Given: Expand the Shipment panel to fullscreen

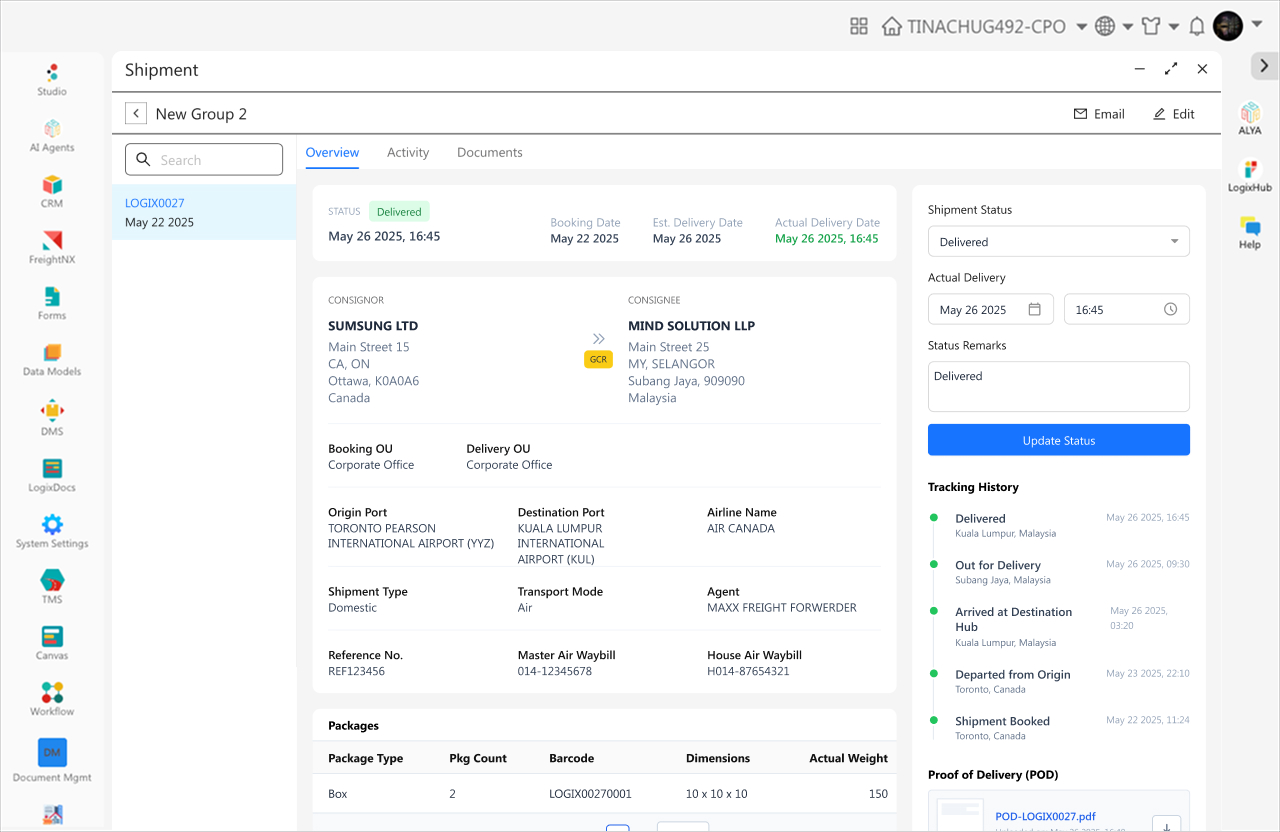Looking at the screenshot, I should click(x=1171, y=69).
